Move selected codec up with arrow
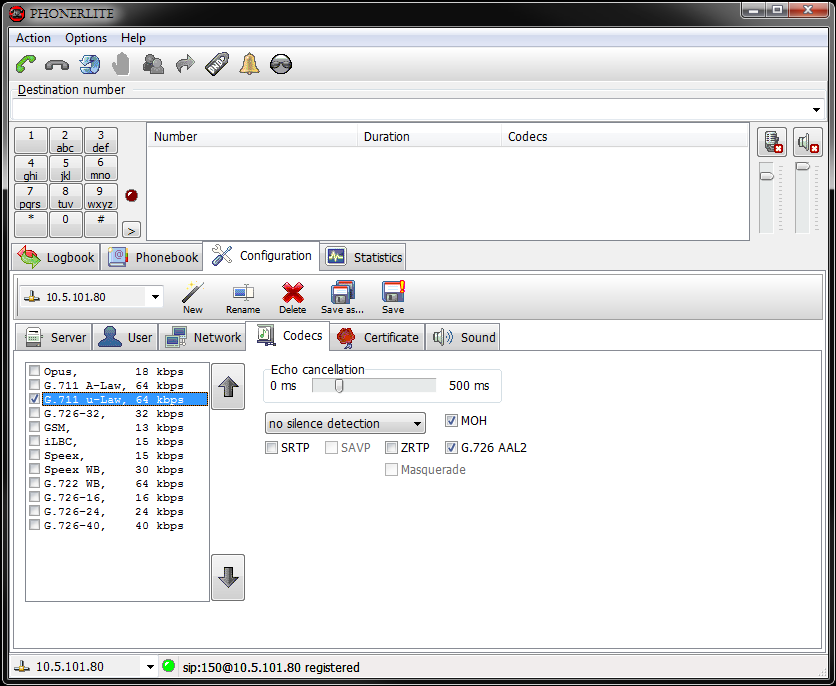The image size is (836, 686). click(x=228, y=386)
